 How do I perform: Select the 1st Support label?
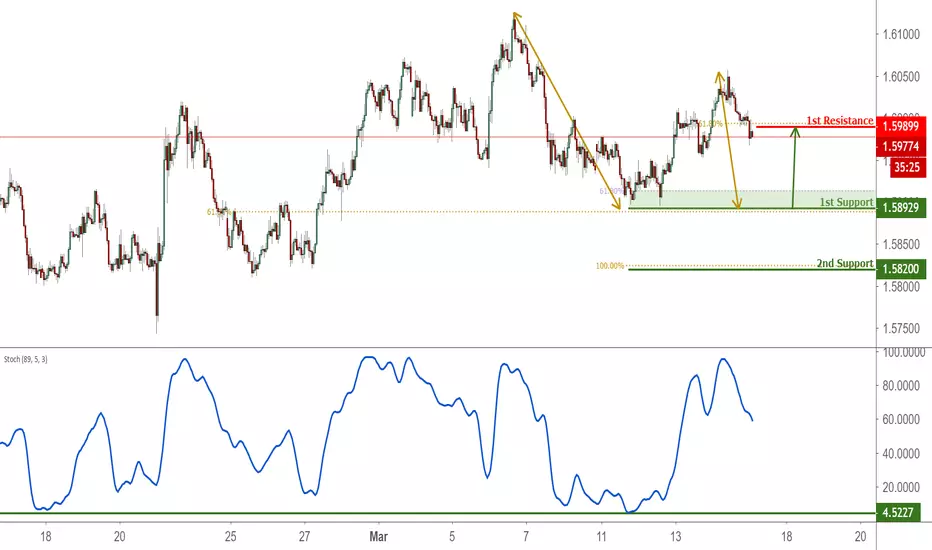coord(846,202)
